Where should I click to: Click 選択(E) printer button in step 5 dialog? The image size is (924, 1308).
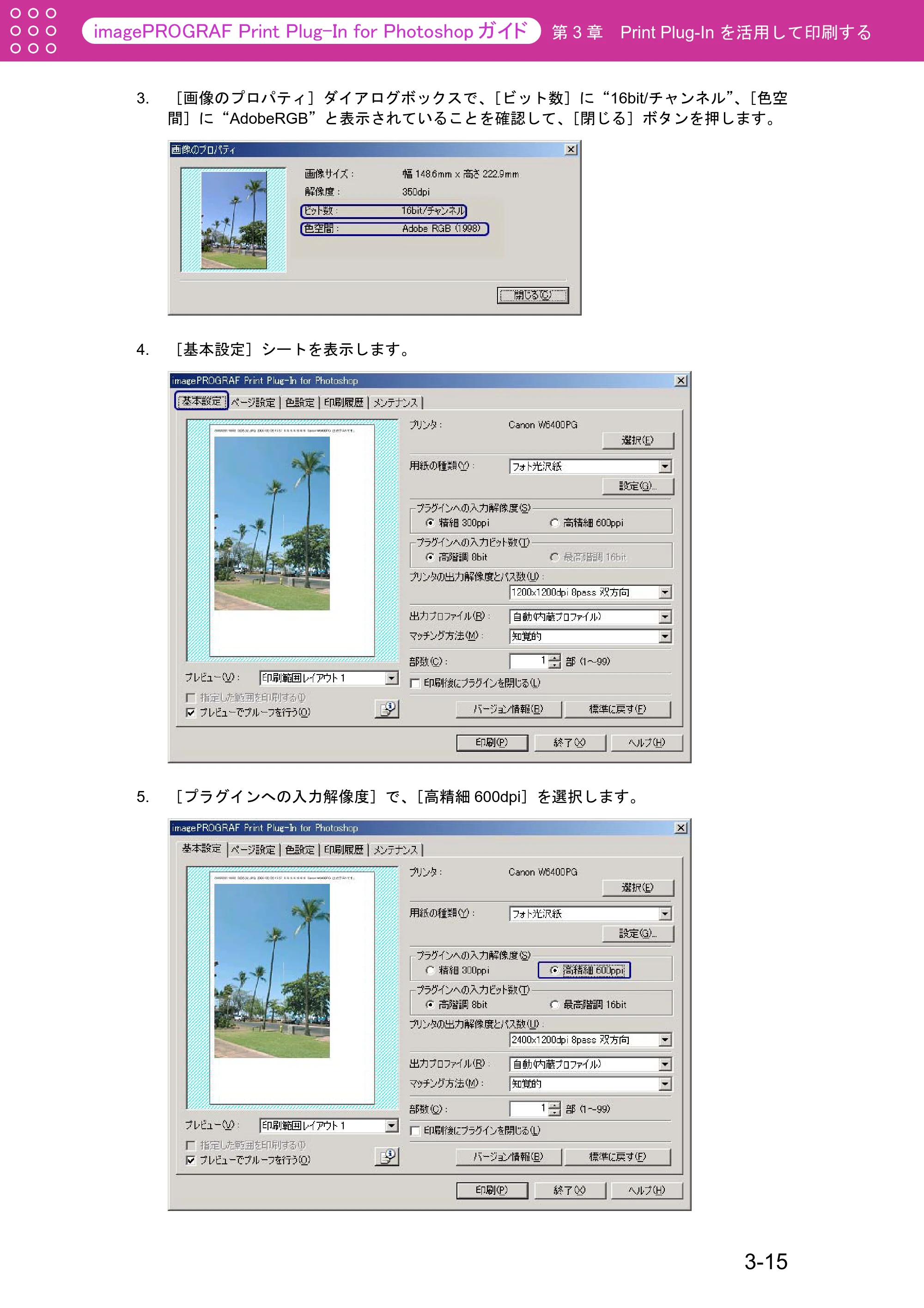pos(638,888)
